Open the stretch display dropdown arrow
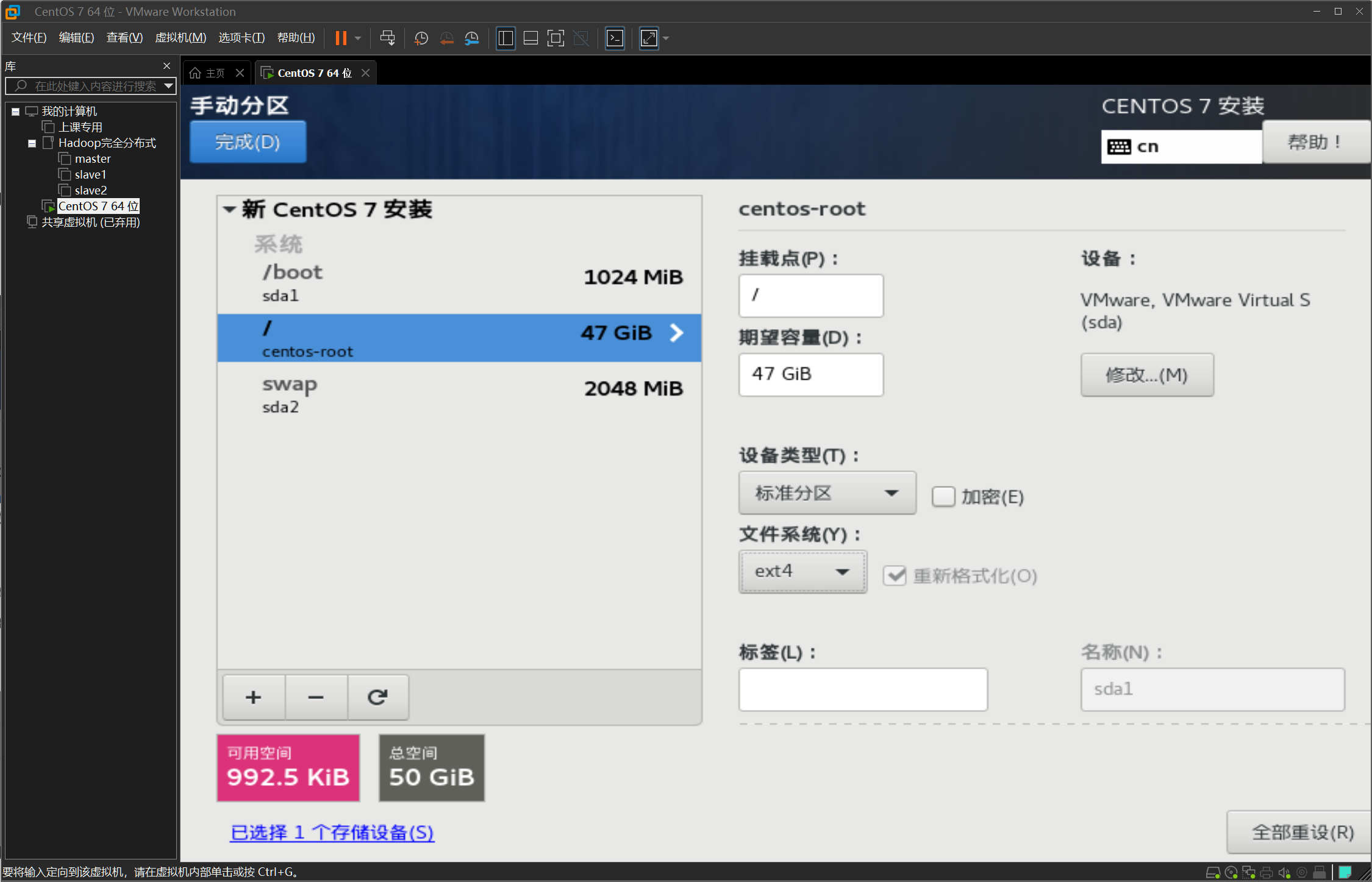This screenshot has width=1372, height=882. tap(666, 38)
